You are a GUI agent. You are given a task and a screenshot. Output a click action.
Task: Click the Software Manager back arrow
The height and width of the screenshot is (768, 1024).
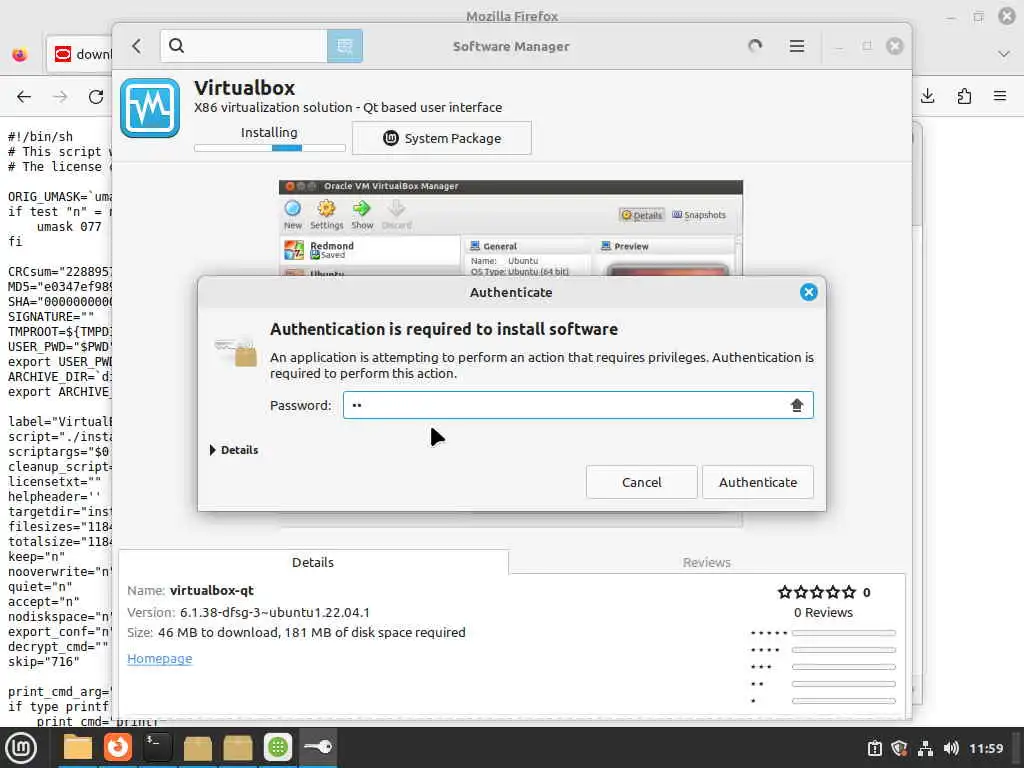(136, 46)
